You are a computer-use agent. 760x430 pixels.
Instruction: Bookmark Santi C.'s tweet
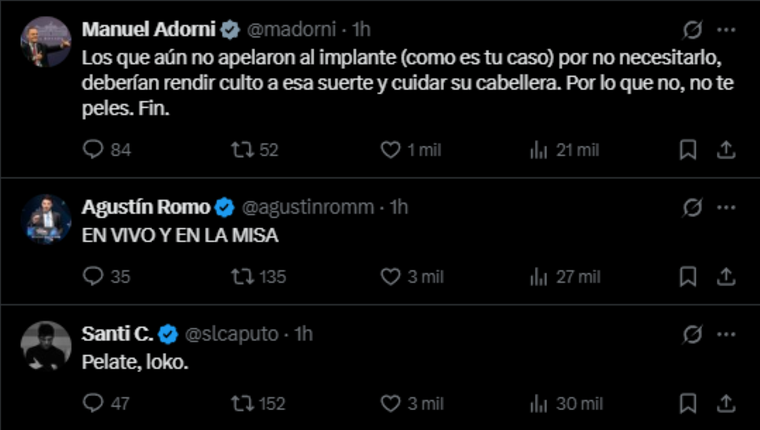(688, 403)
